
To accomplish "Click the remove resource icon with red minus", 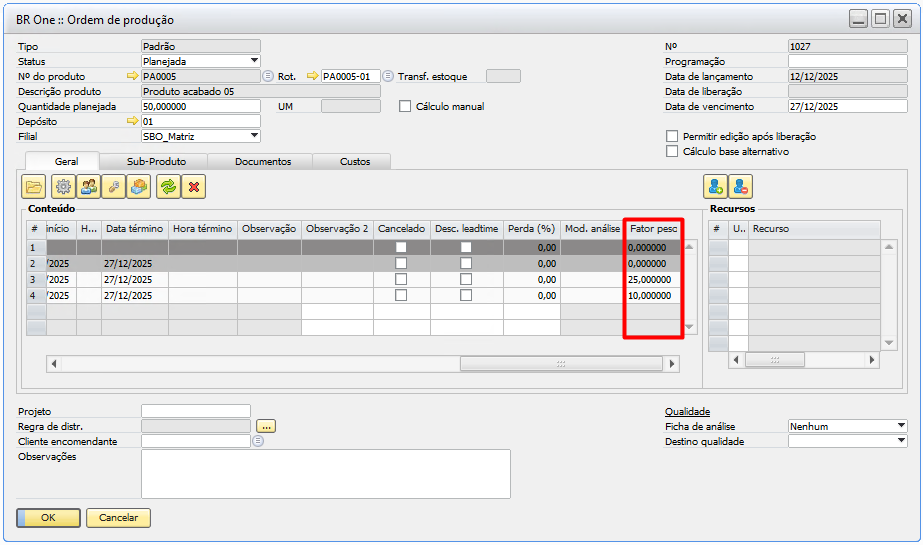I will [x=741, y=186].
